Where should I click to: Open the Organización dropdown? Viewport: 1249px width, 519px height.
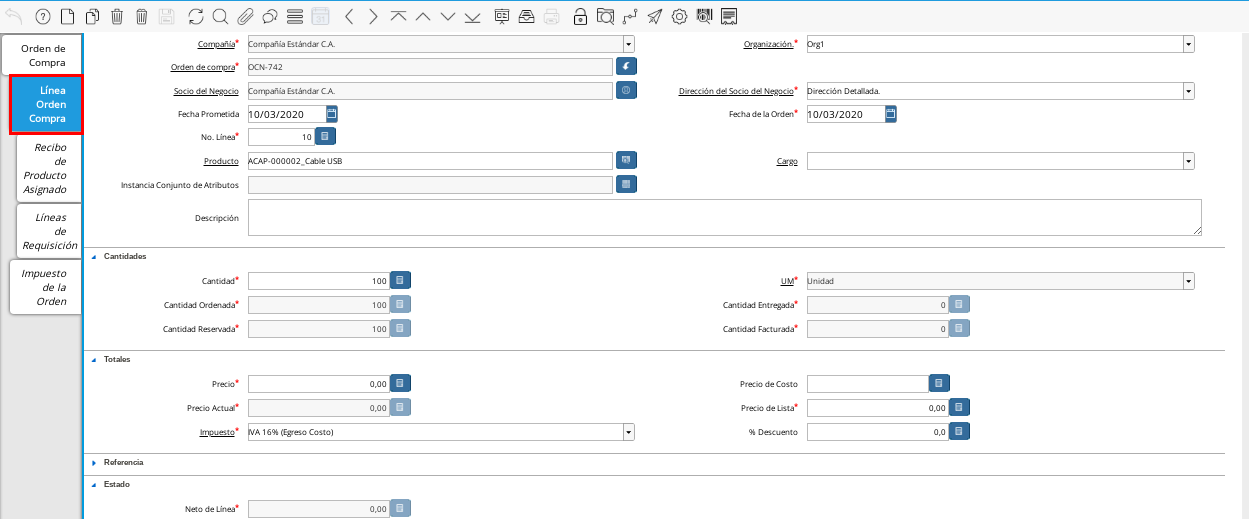tap(1188, 44)
